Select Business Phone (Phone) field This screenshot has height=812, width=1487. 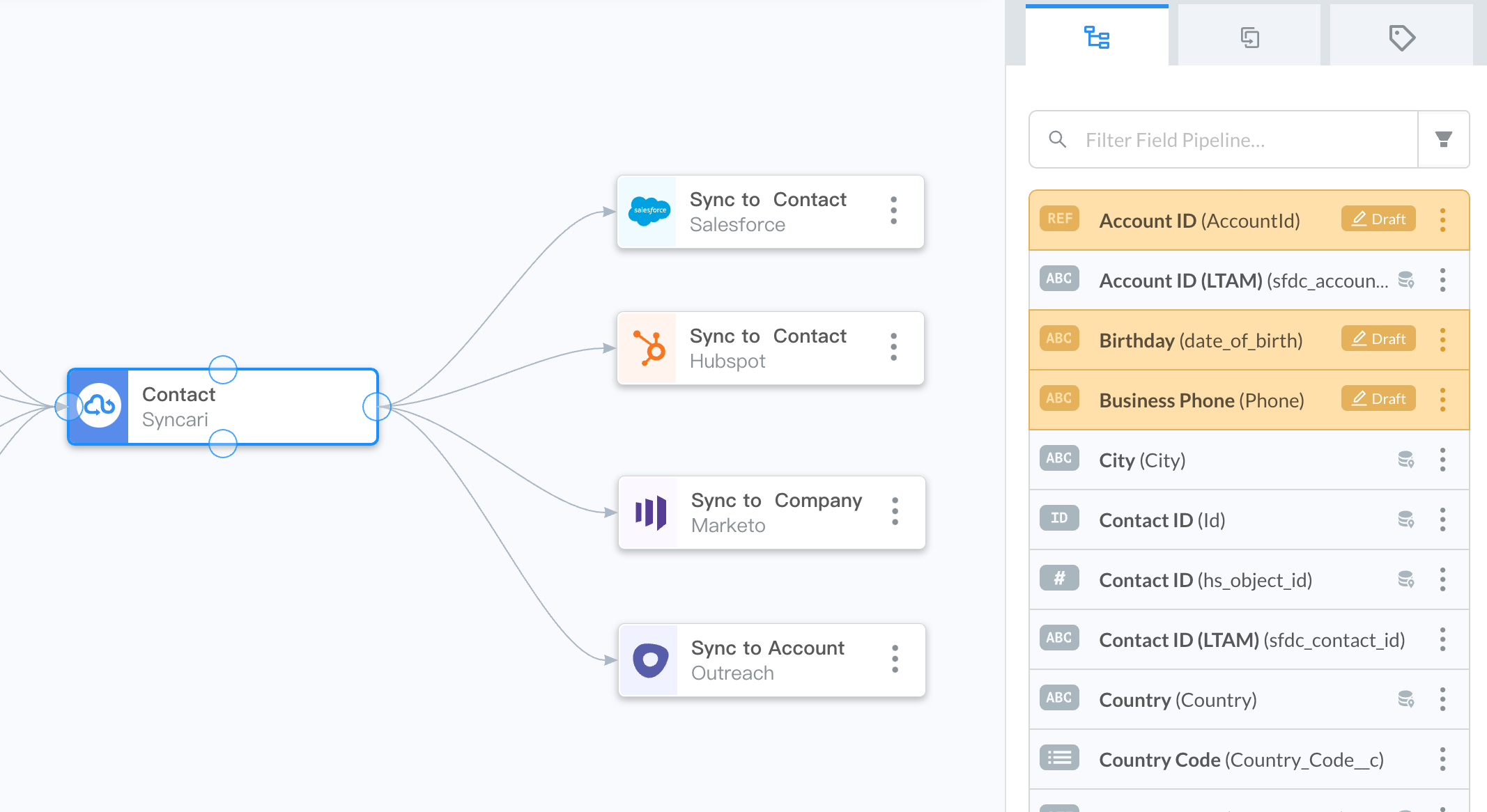1249,400
